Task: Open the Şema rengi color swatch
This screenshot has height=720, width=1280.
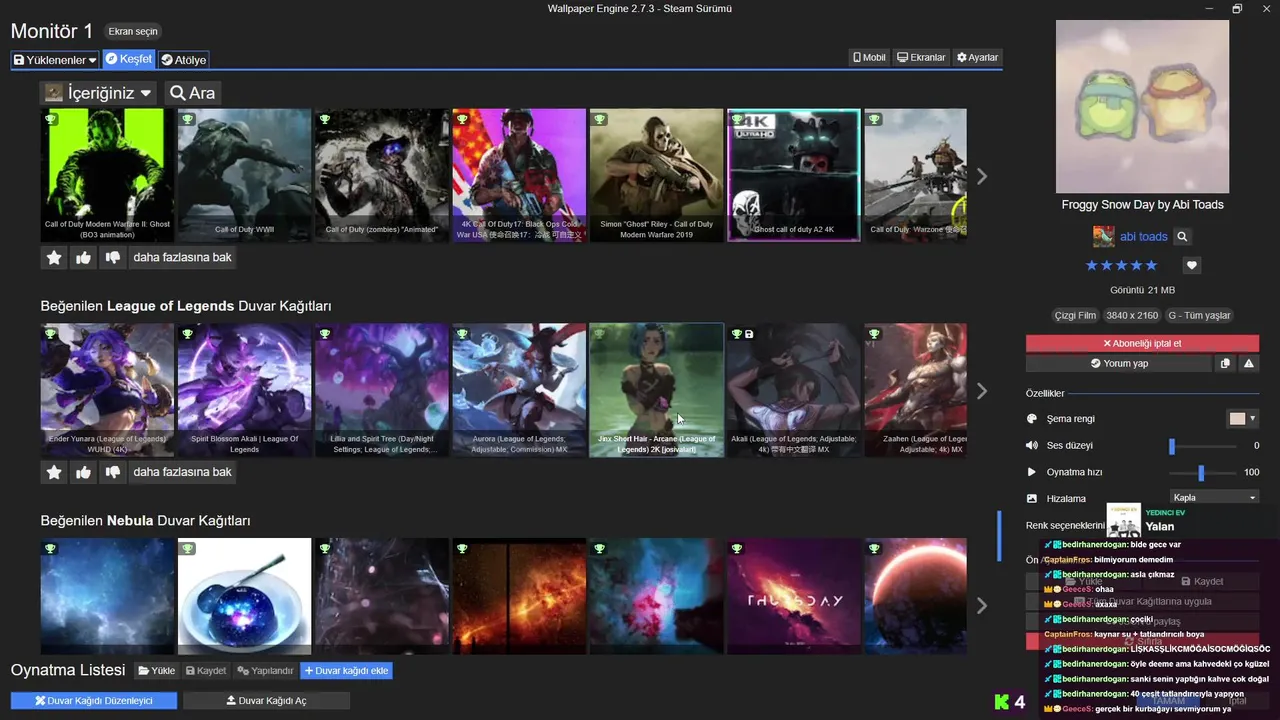Action: coord(1243,418)
